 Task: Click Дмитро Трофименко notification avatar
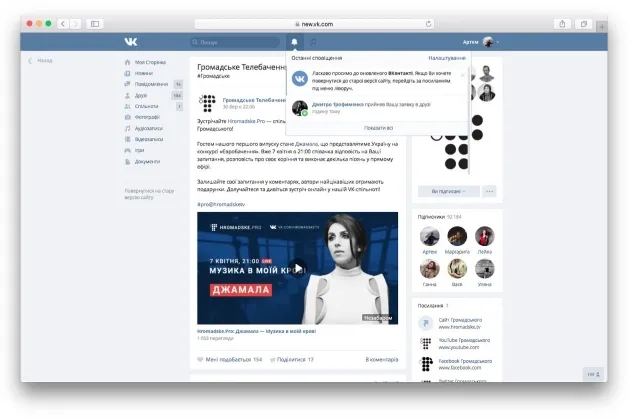pyautogui.click(x=300, y=108)
